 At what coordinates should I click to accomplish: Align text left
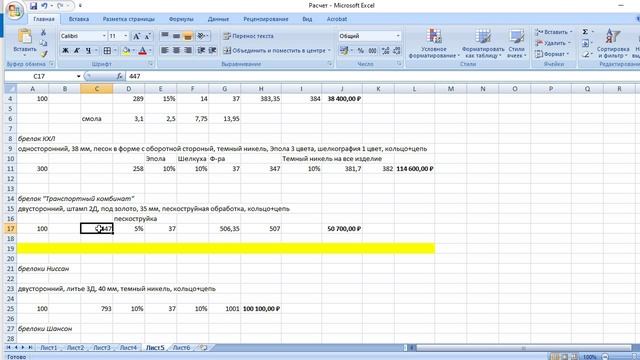click(x=165, y=51)
